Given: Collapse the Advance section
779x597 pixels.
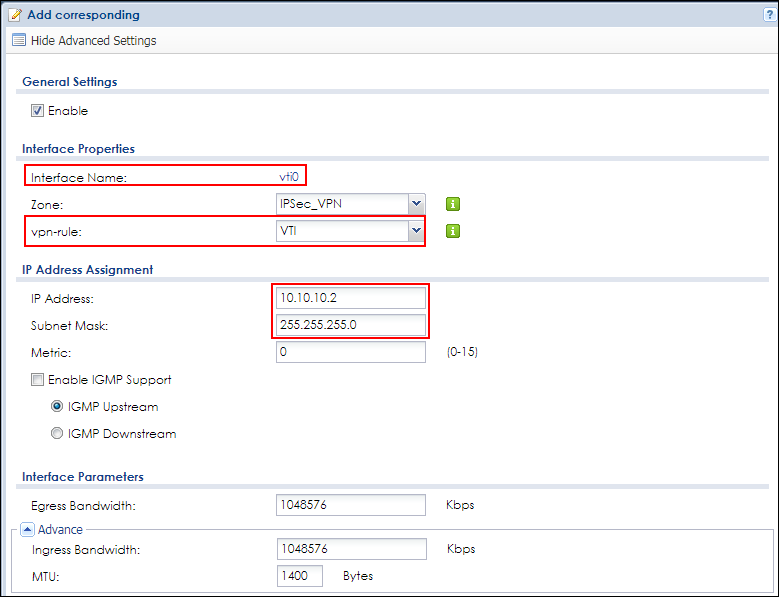Looking at the screenshot, I should pyautogui.click(x=28, y=529).
